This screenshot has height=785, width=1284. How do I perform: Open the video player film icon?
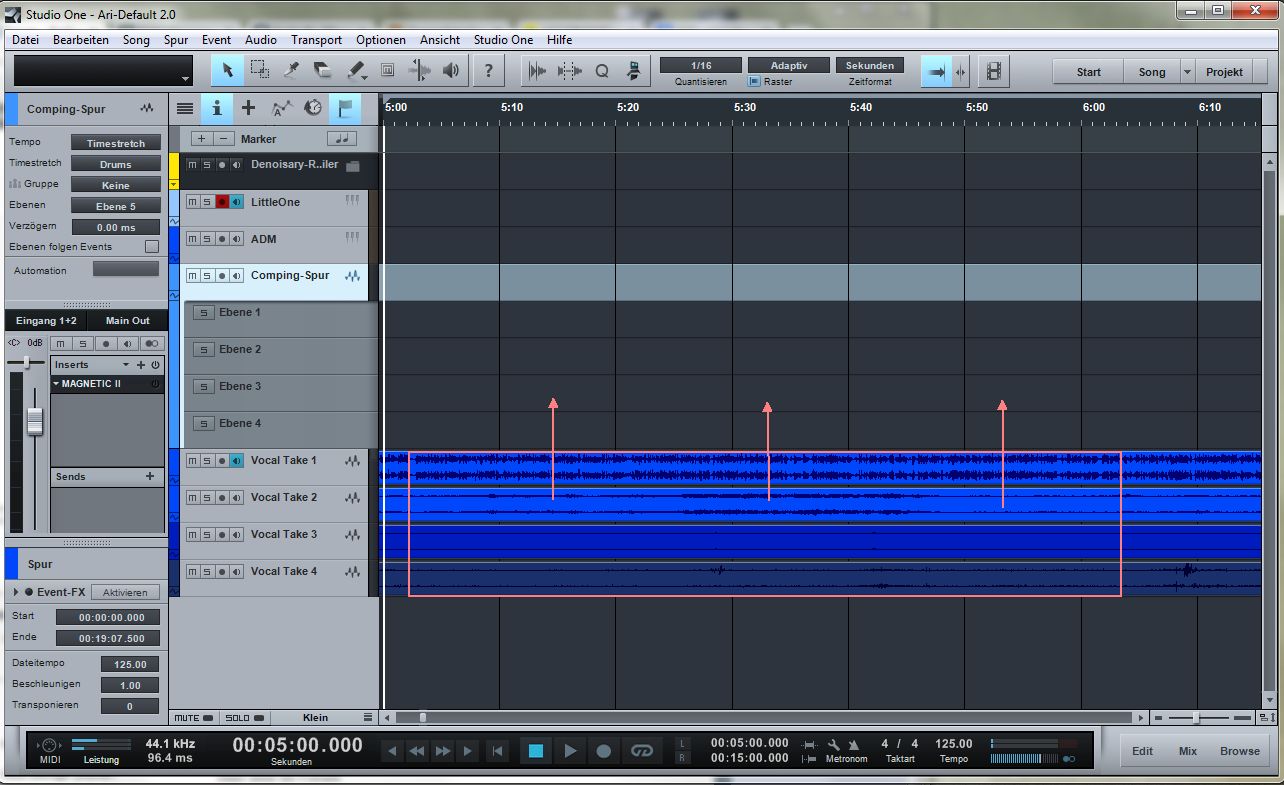click(x=993, y=71)
